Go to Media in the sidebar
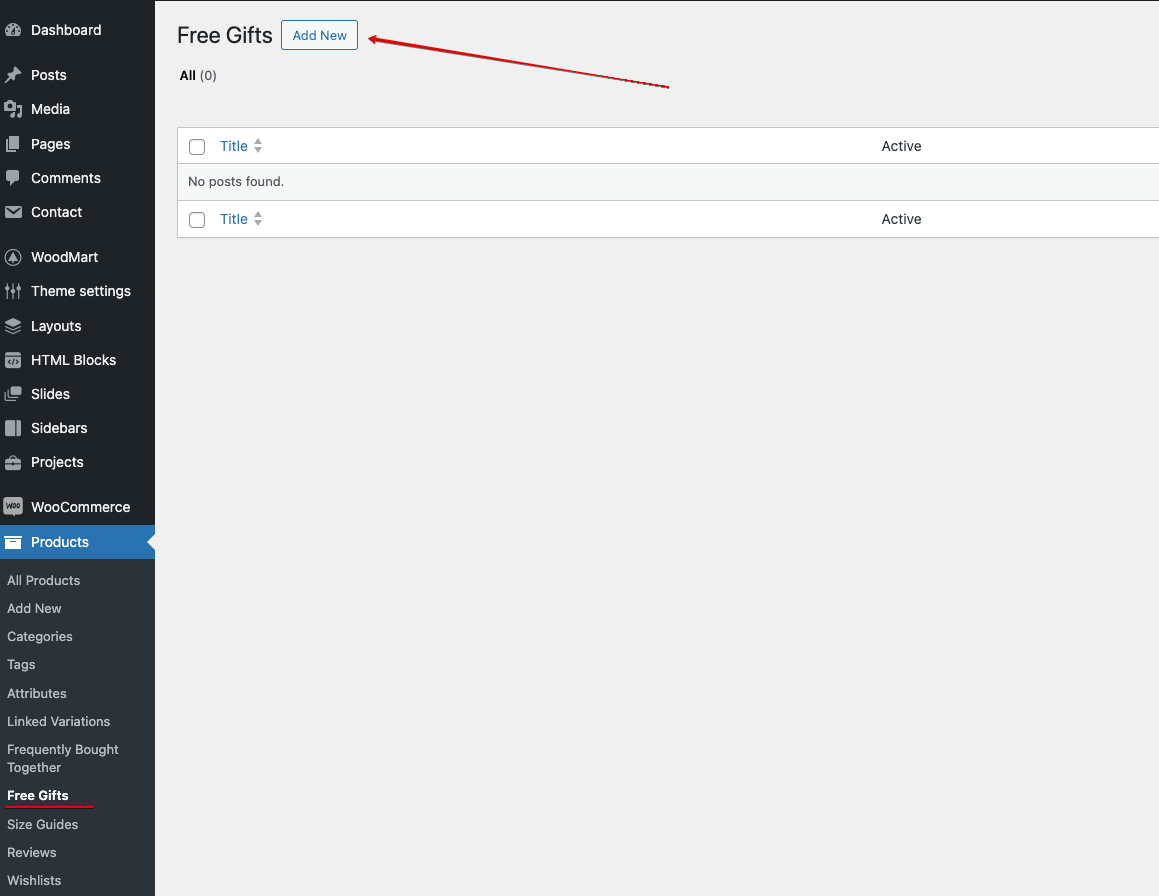Screen dimensions: 1159x896 (x=50, y=109)
